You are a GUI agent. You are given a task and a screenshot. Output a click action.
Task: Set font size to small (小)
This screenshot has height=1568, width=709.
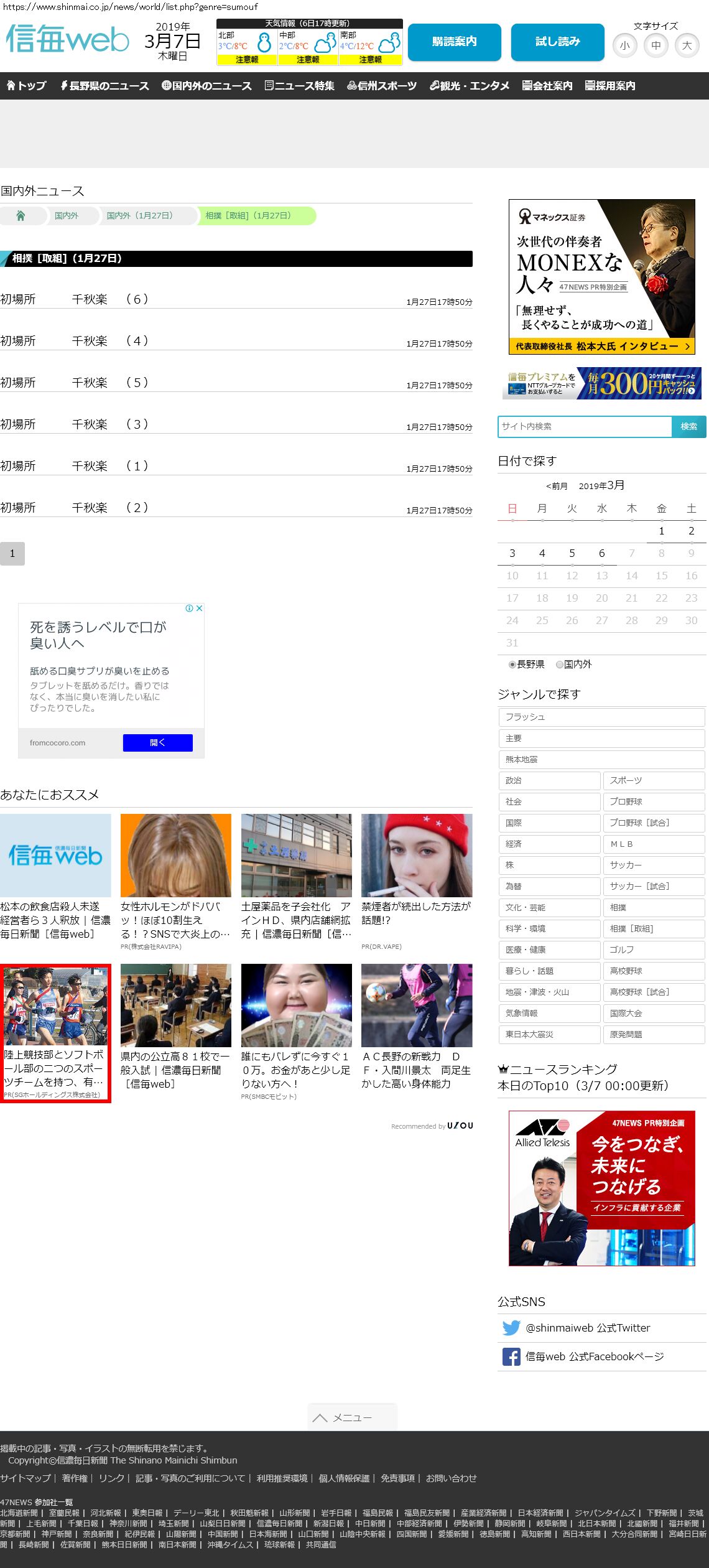pos(624,45)
